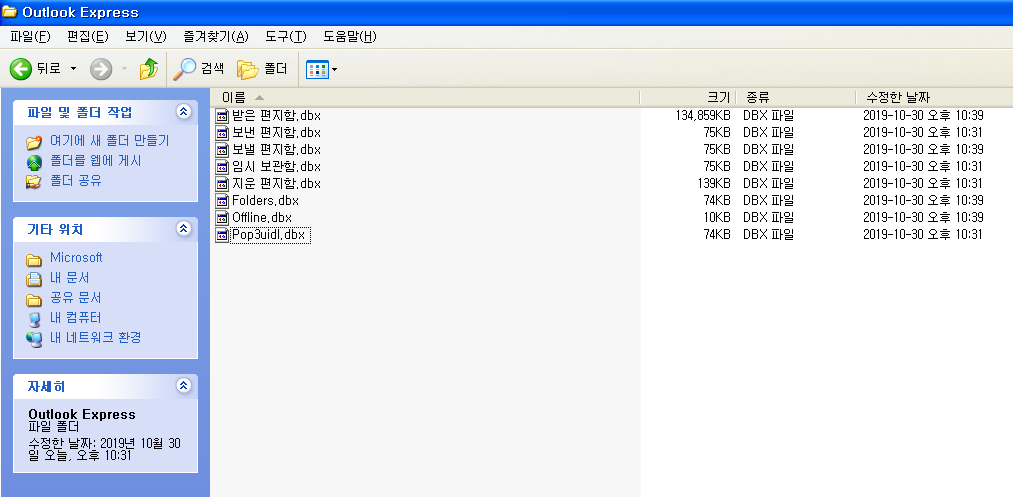Image resolution: width=1013 pixels, height=497 pixels.
Task: Click the 139KB size value
Action: click(714, 184)
